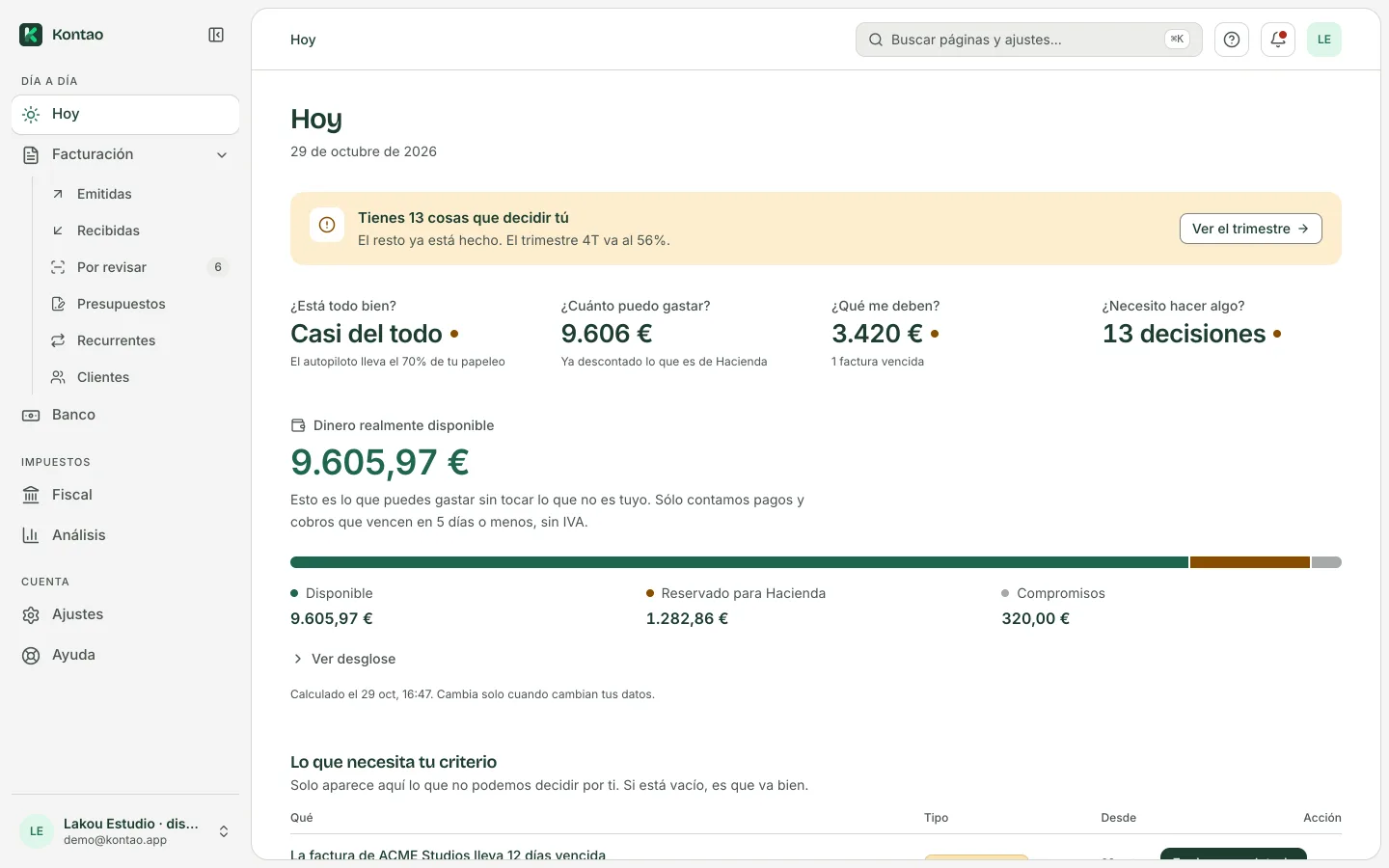Open the LE user avatar in header
The height and width of the screenshot is (868, 1389).
pos(1324,40)
